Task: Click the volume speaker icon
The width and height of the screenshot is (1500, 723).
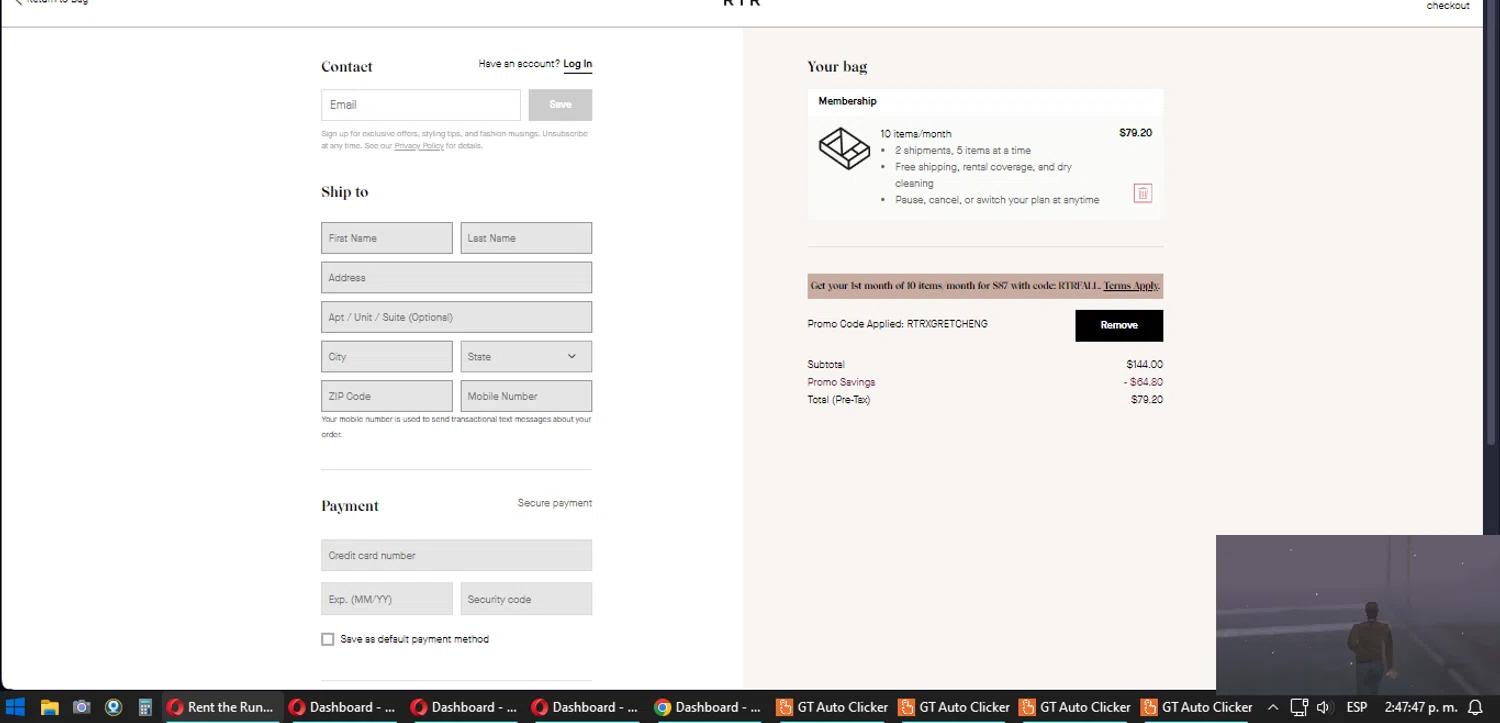Action: (1324, 707)
